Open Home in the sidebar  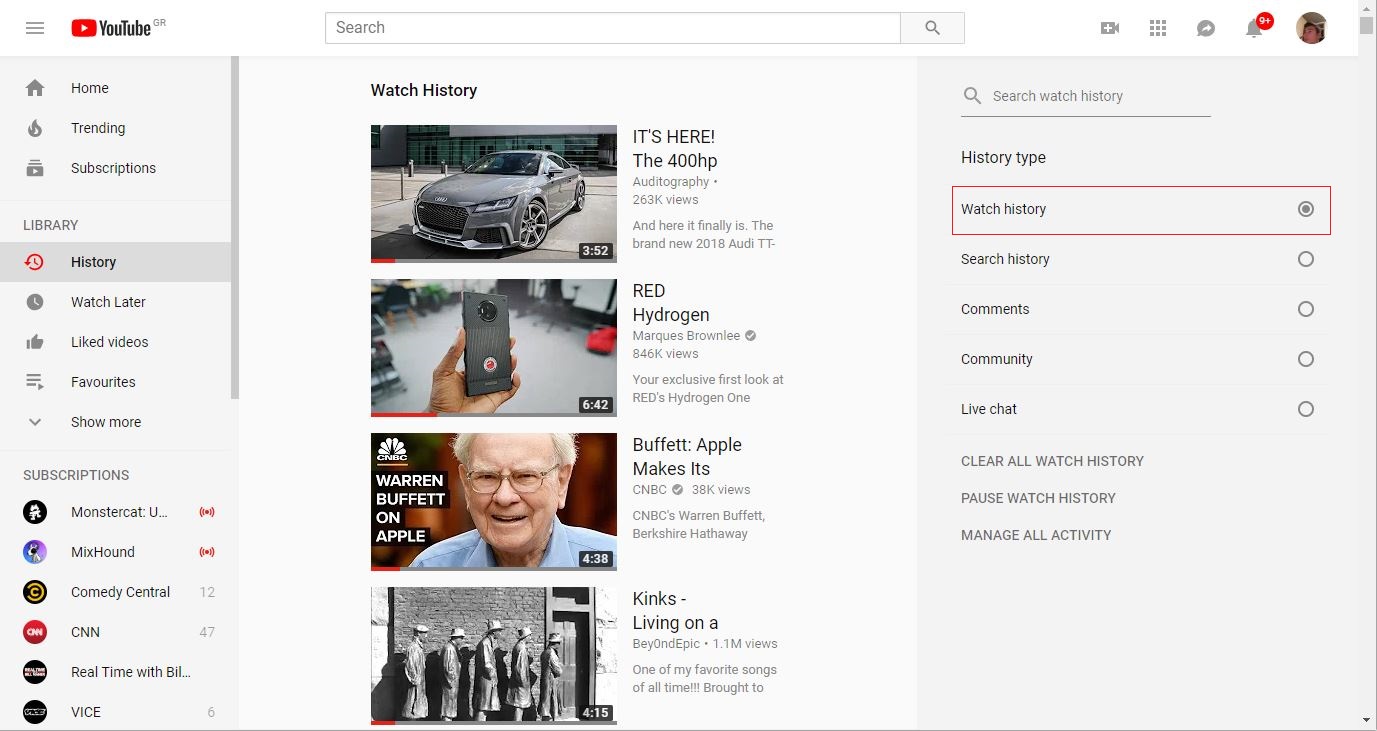coord(115,88)
